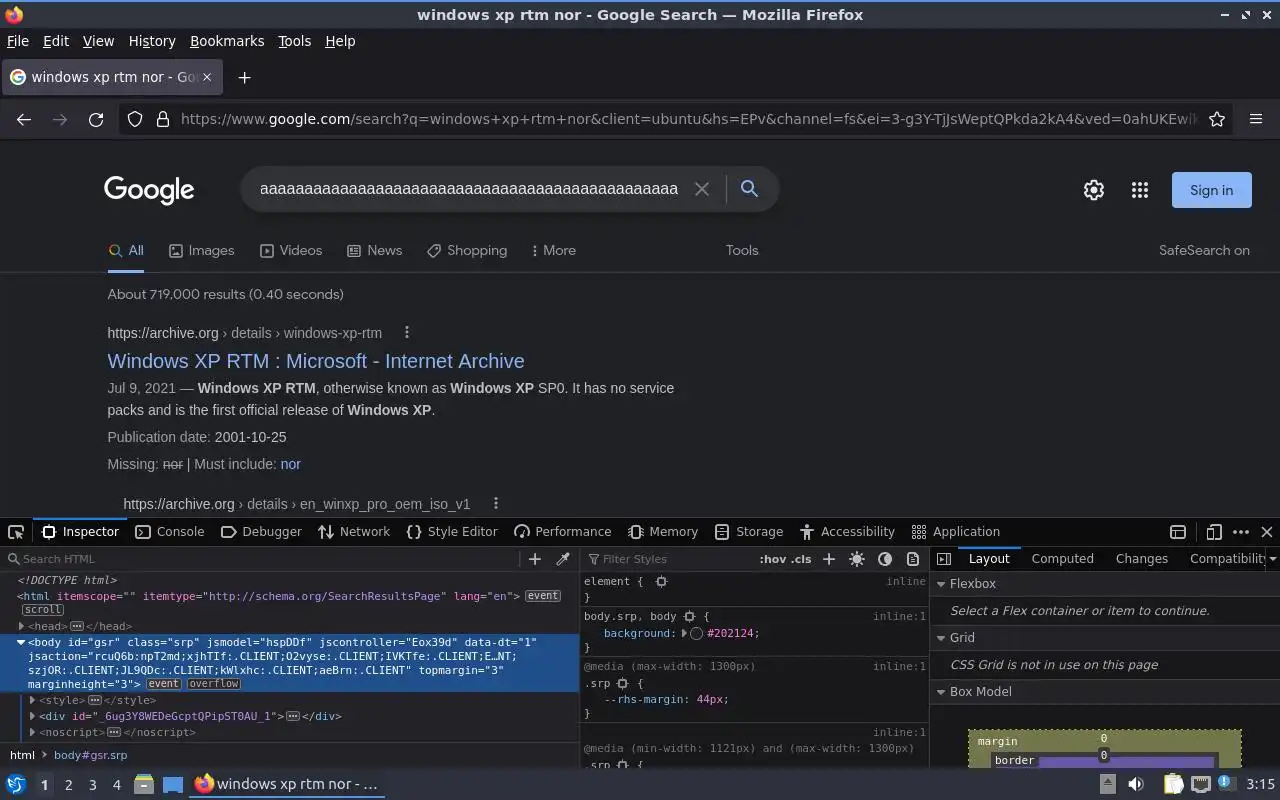Open the Computed sidebar tab
This screenshot has height=800, width=1280.
(1062, 559)
